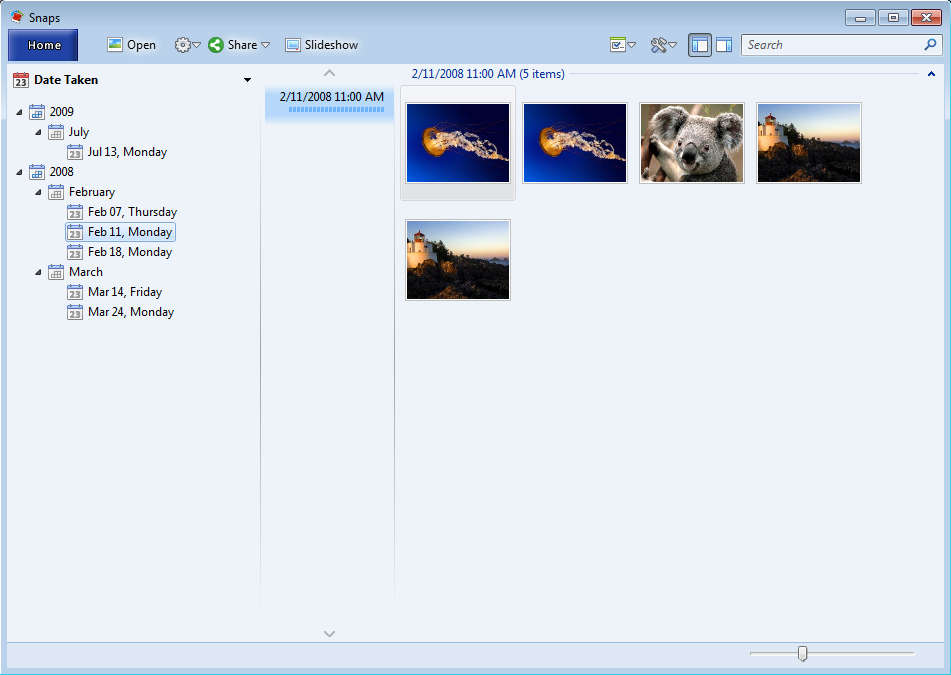Open the tools wrench dropdown
Screen dimensions: 951x675
click(663, 45)
